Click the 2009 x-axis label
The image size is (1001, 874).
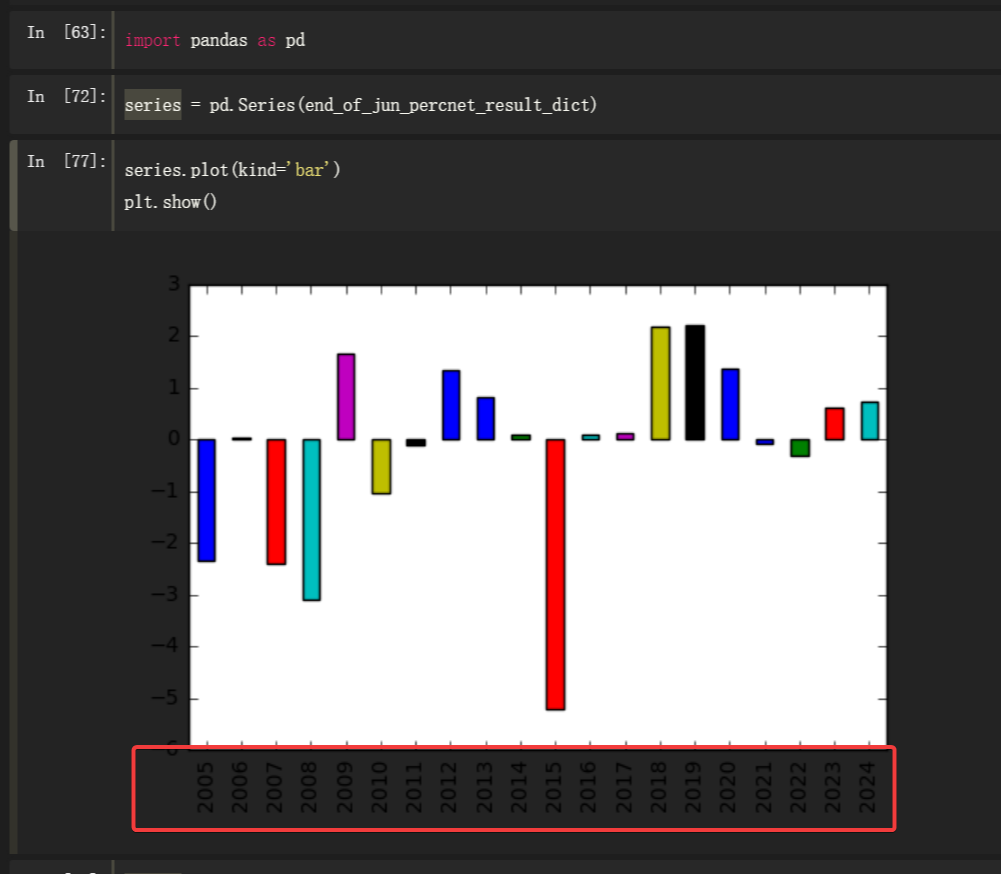(345, 787)
